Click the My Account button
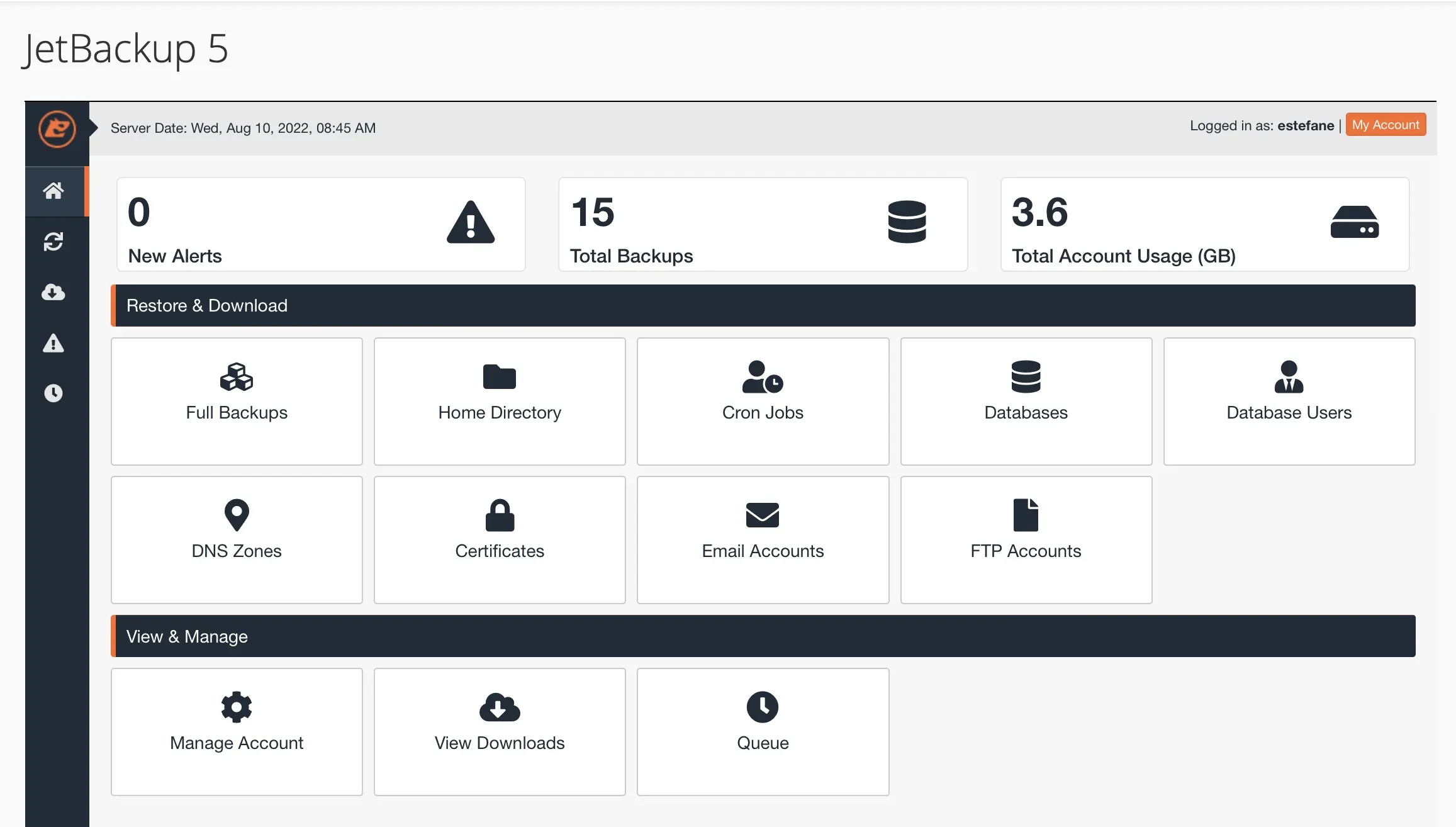 tap(1385, 125)
